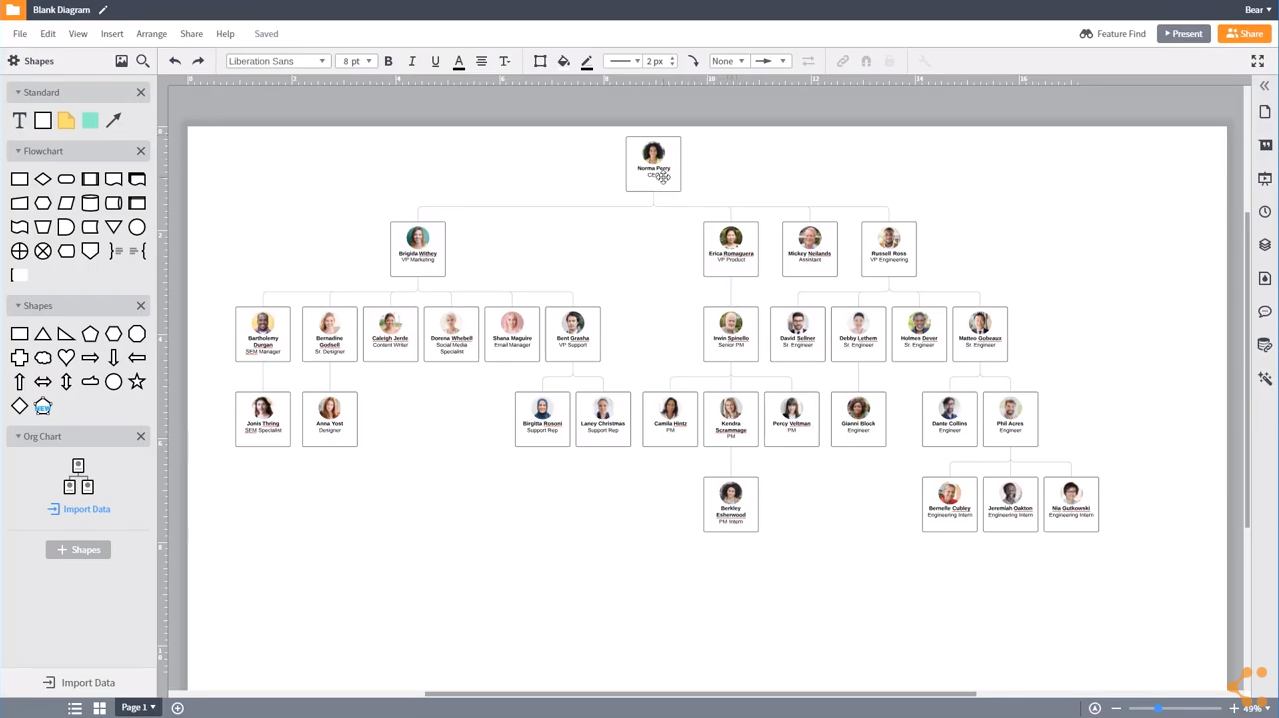Open the Comments panel icon

coord(1265,311)
